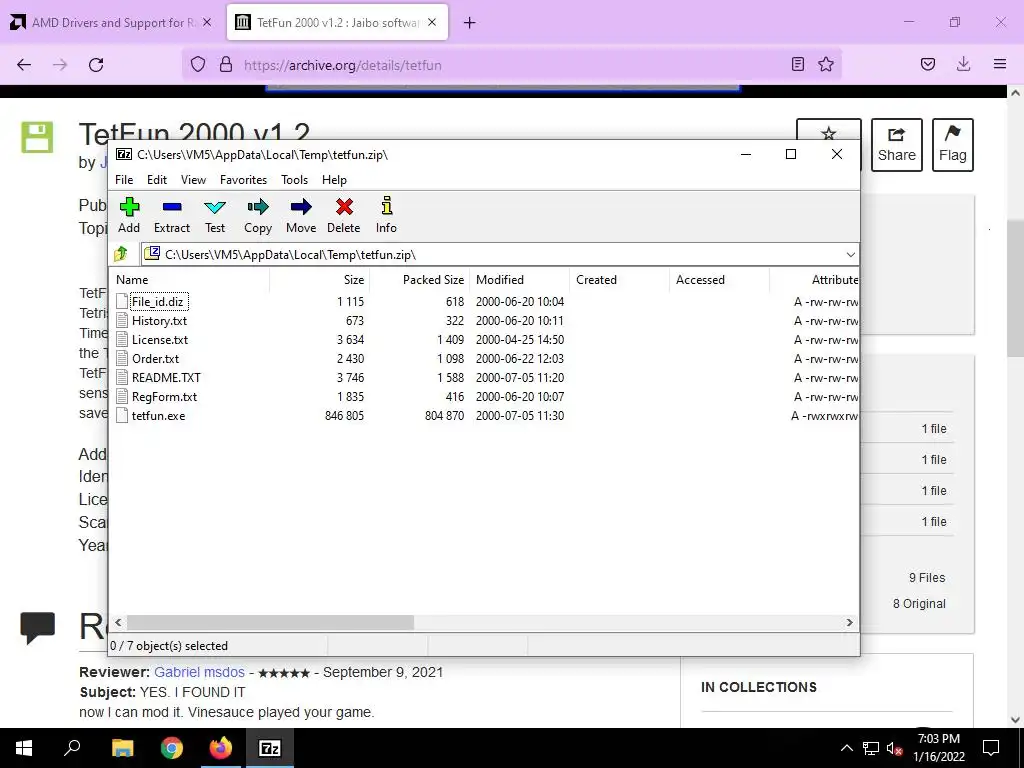
Task: Open Firefox downloads panel
Action: [x=963, y=65]
